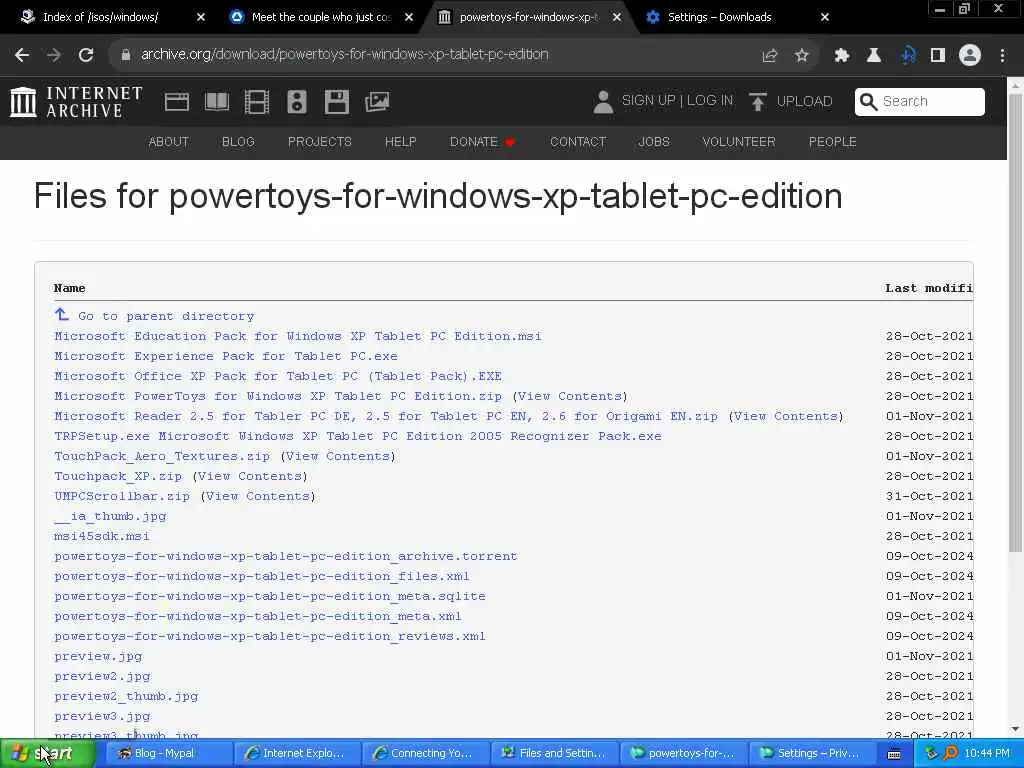This screenshot has height=768, width=1024.
Task: Open the JOBS nav item
Action: [x=654, y=142]
